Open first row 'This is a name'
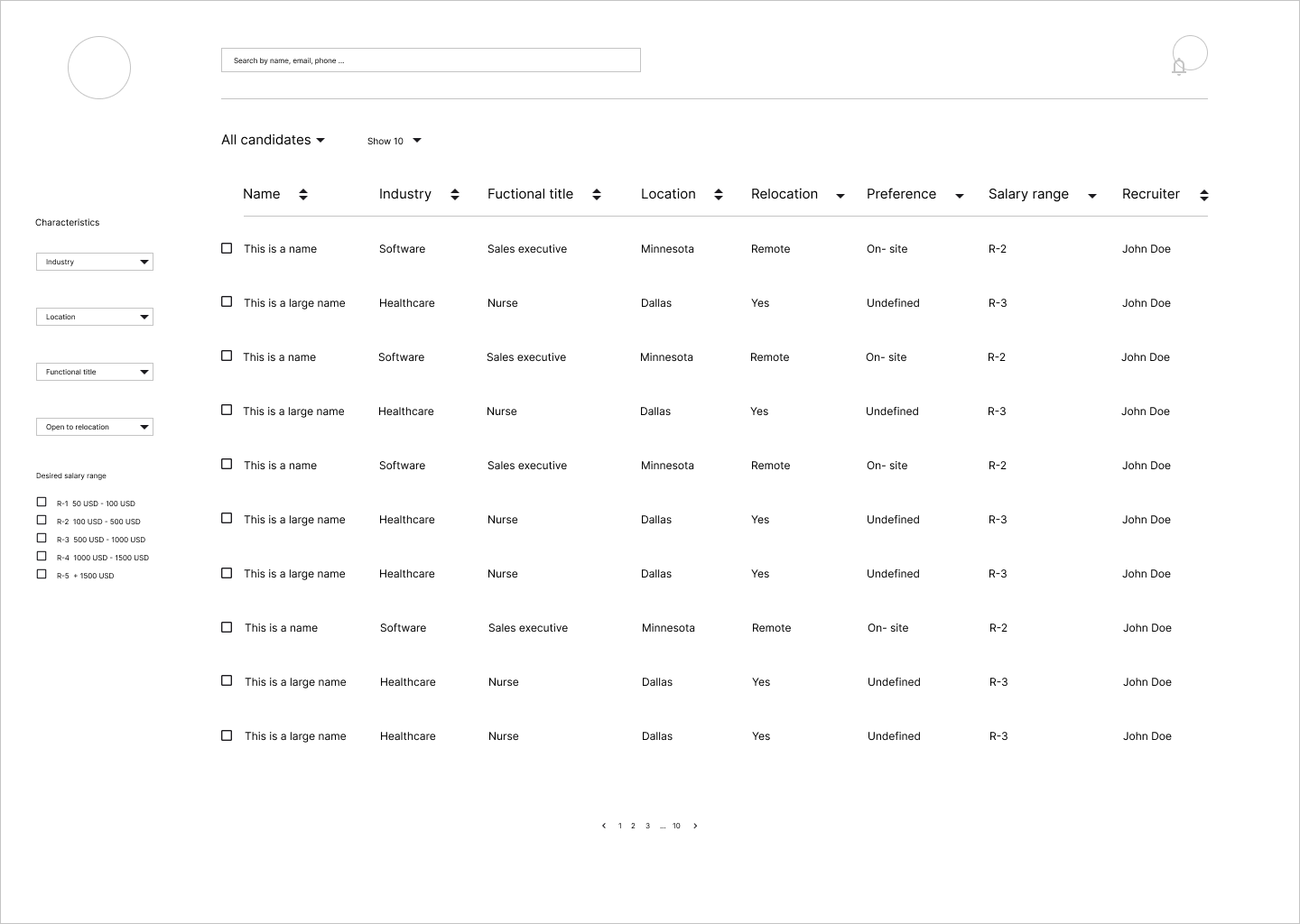 click(280, 249)
